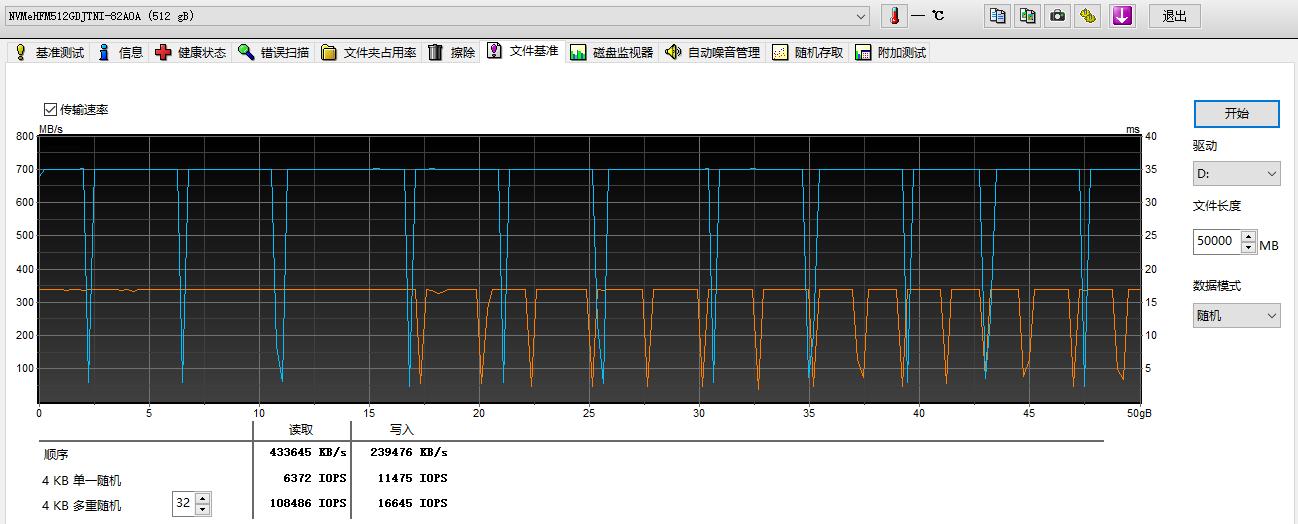Click the 108486 IOPS read value
Screen dimensions: 1298x524
coord(308,503)
